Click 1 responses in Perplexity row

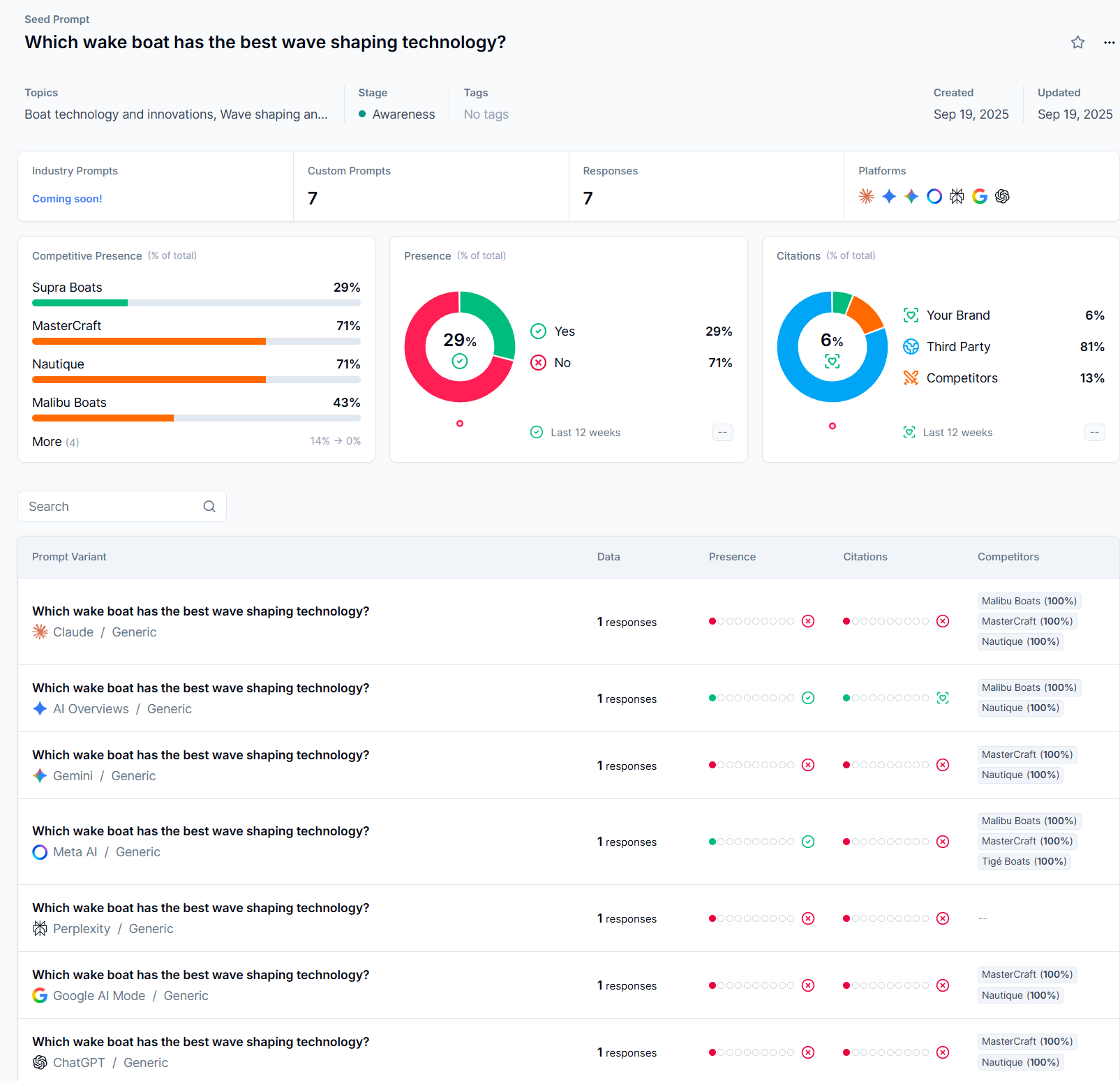pos(627,918)
